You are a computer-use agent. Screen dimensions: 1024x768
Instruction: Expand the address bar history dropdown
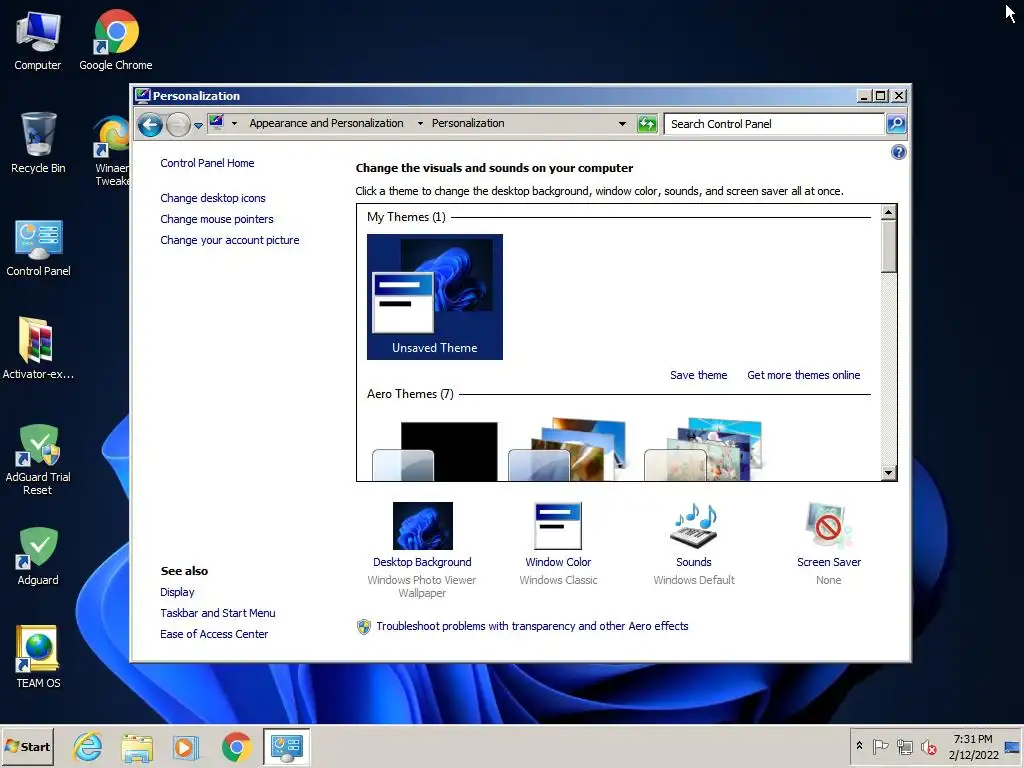(622, 123)
